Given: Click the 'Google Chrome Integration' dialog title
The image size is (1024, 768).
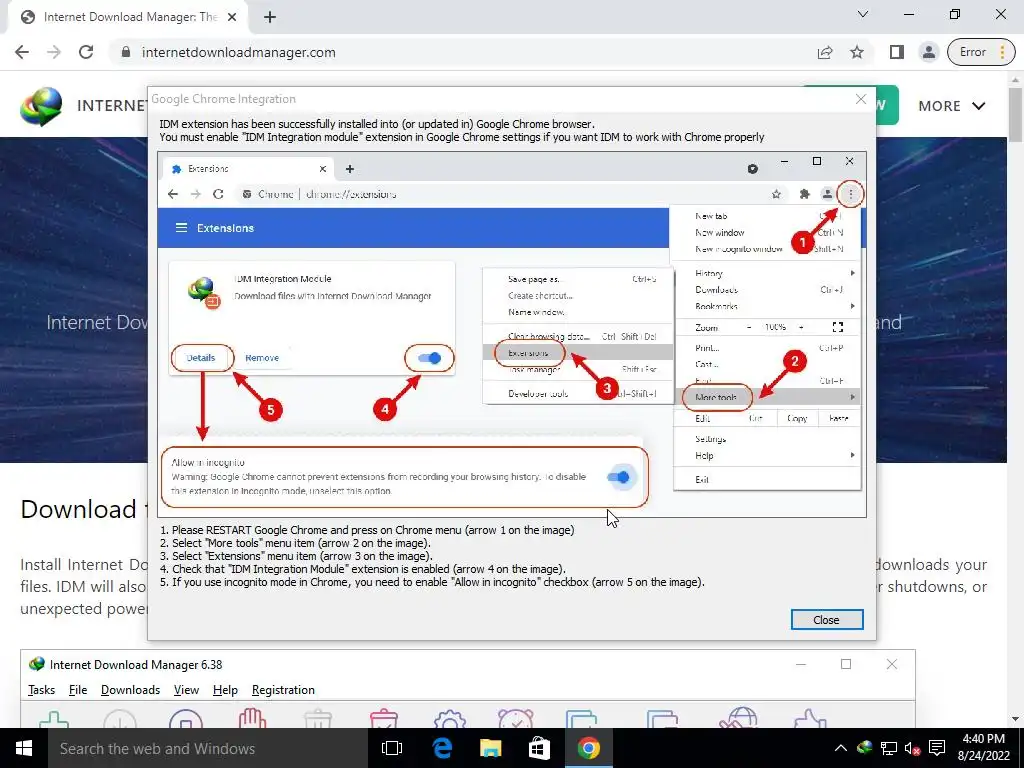Looking at the screenshot, I should click(x=223, y=99).
